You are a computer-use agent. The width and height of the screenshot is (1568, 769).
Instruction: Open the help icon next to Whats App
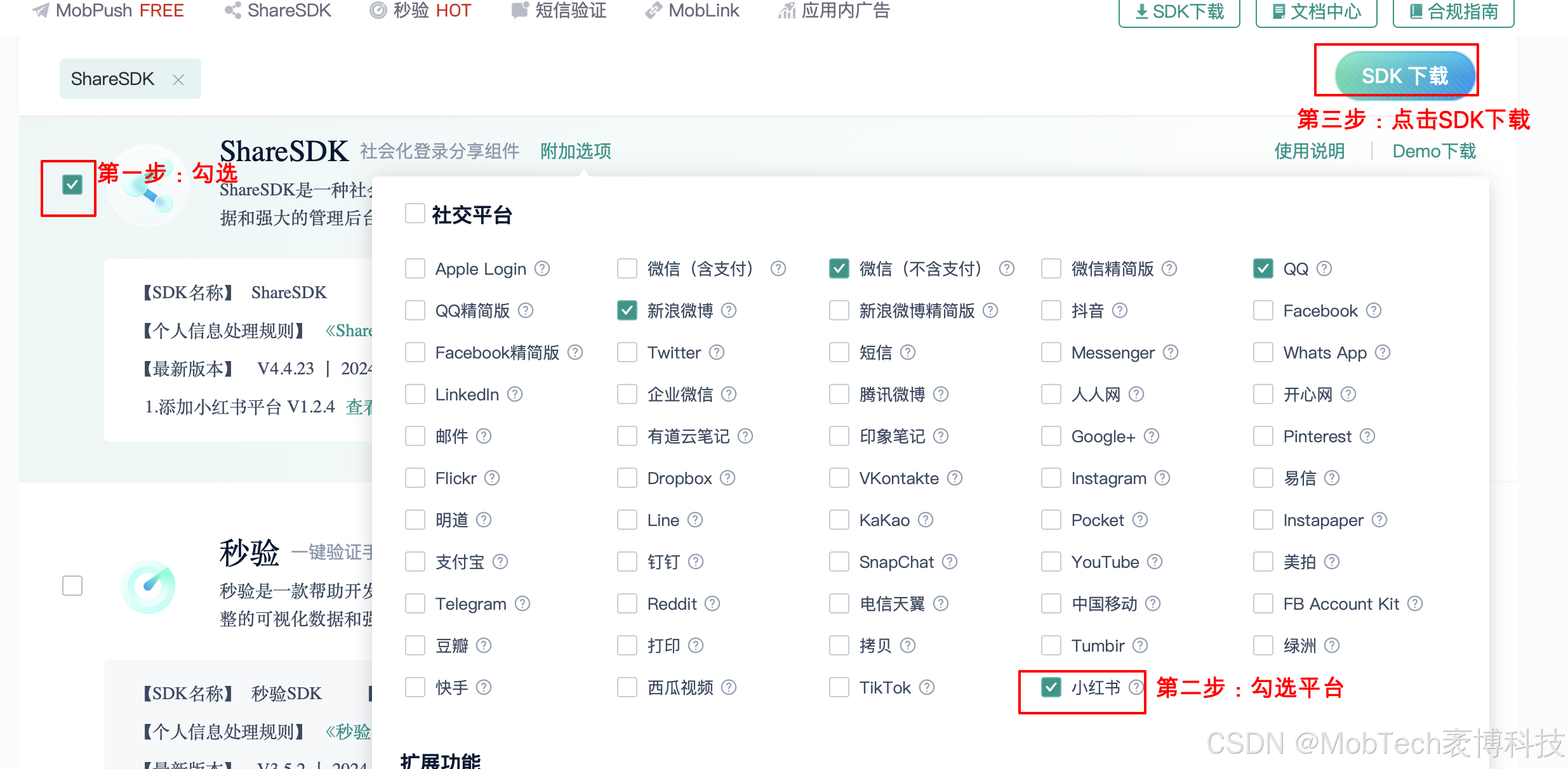click(x=1383, y=352)
